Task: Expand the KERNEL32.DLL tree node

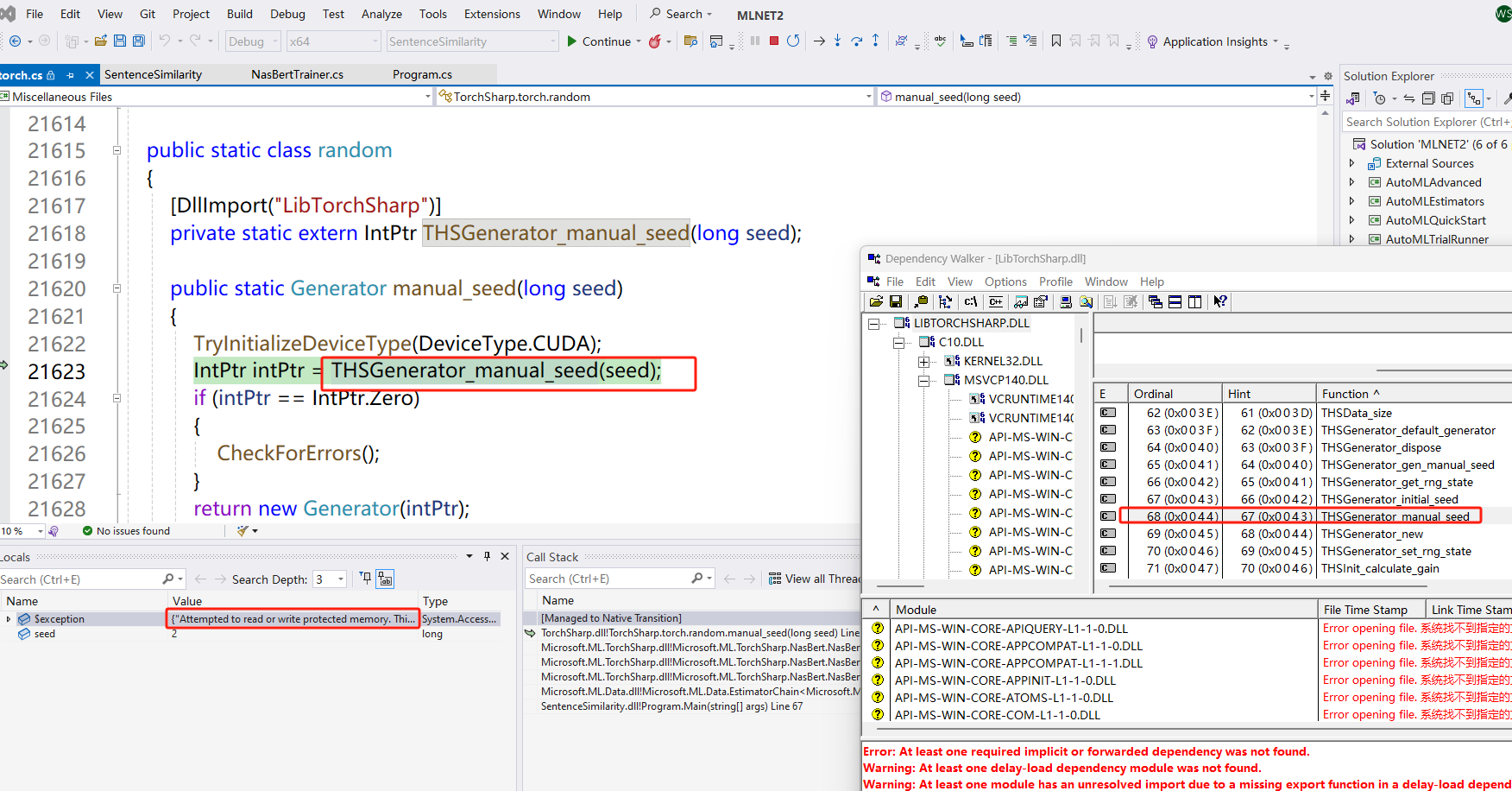Action: [923, 362]
